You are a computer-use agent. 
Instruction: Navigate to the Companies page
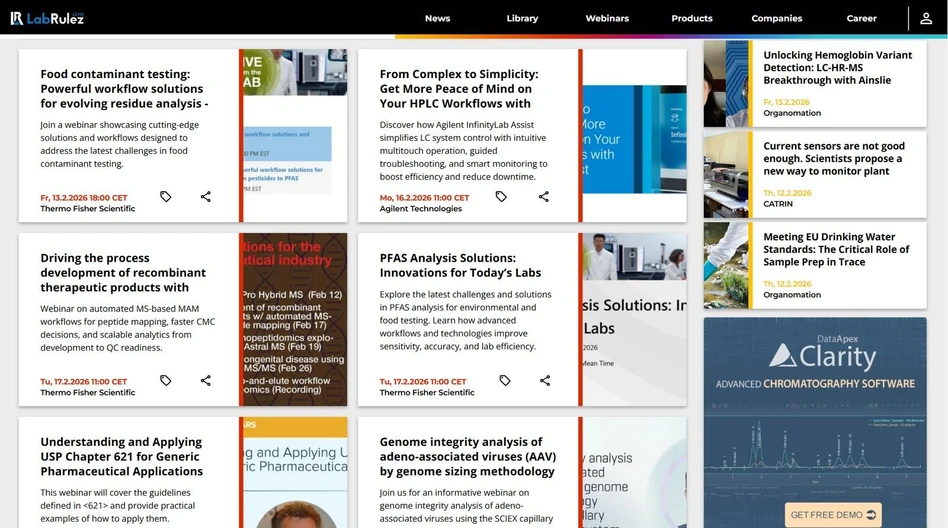[777, 18]
